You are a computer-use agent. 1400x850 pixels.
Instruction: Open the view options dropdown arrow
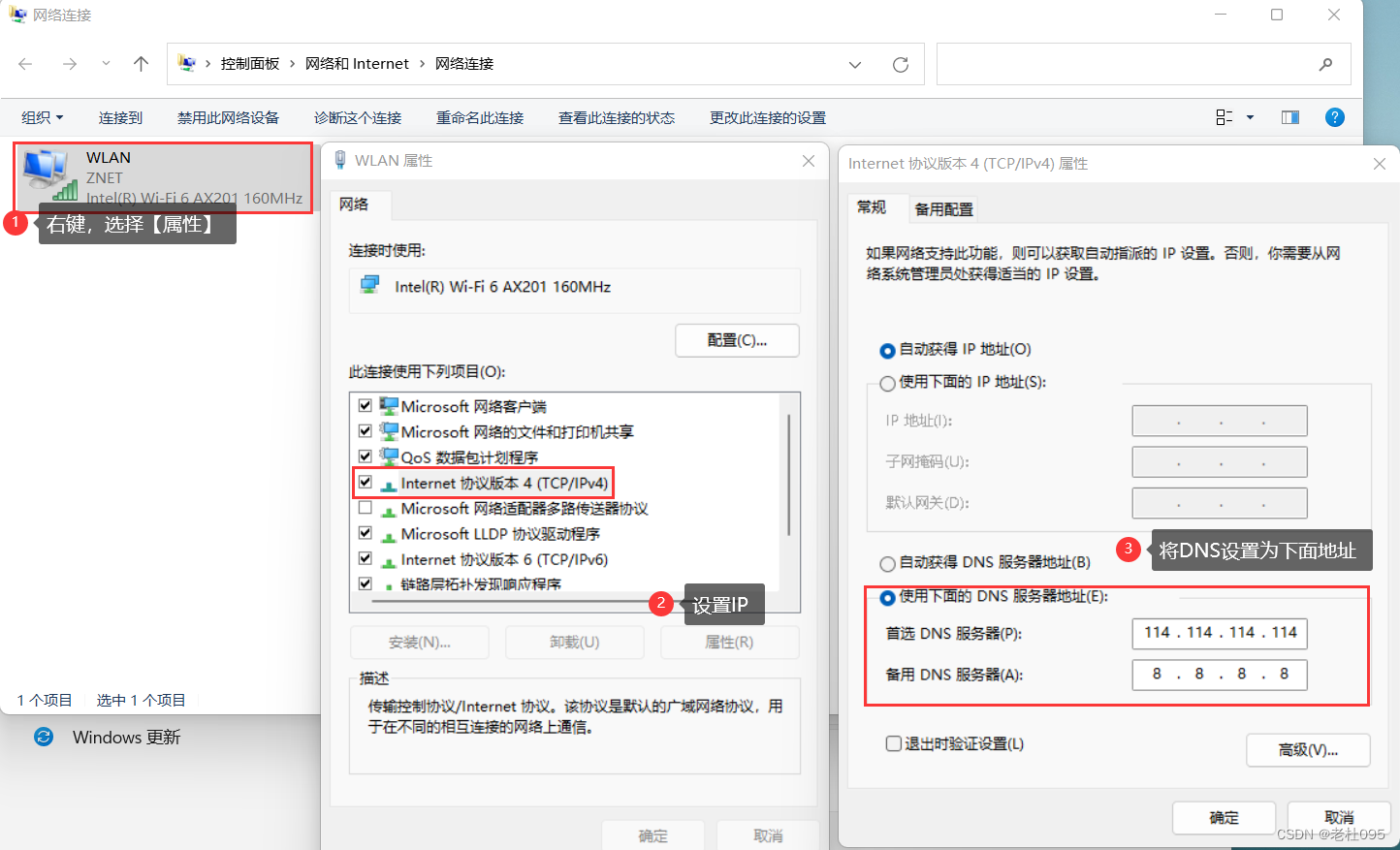point(1250,117)
